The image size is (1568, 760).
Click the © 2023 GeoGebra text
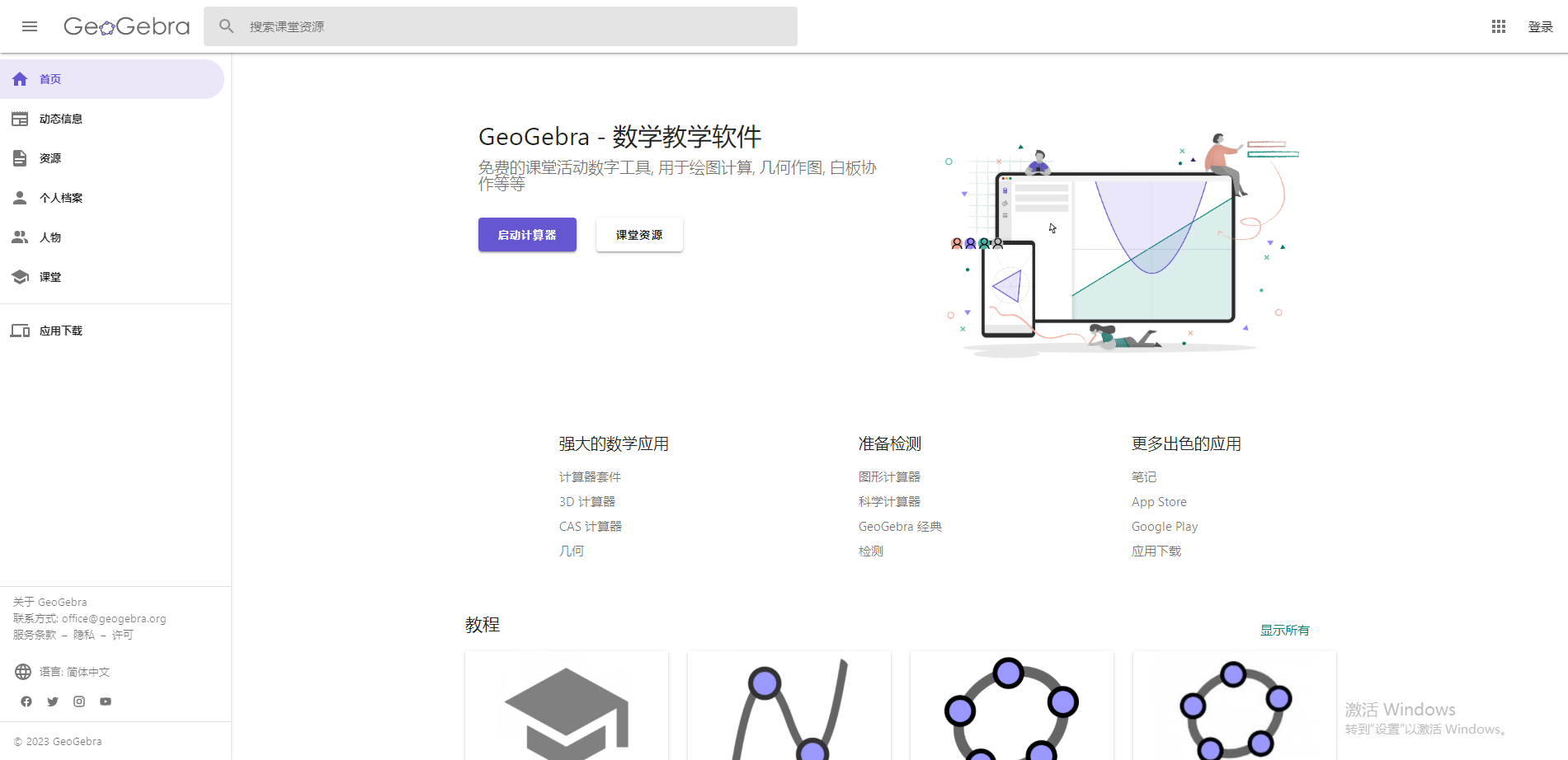[x=58, y=742]
